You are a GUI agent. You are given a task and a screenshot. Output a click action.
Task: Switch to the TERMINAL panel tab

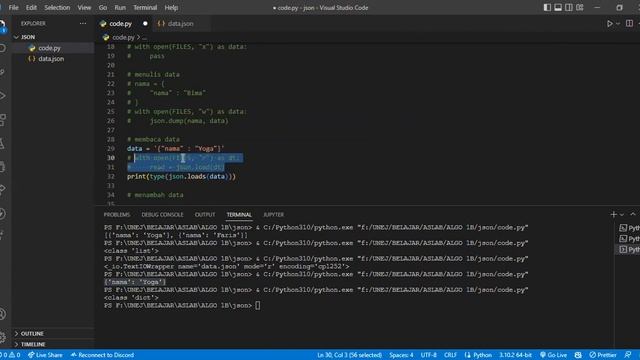(x=239, y=215)
